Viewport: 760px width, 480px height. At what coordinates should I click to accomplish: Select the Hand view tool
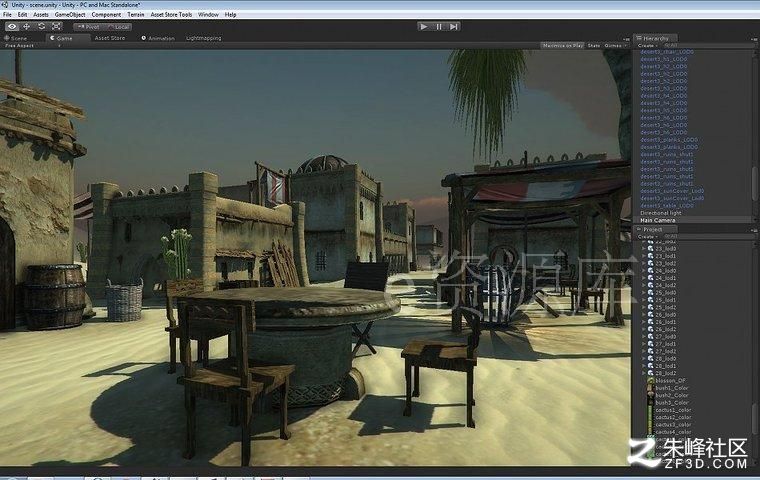coord(12,27)
